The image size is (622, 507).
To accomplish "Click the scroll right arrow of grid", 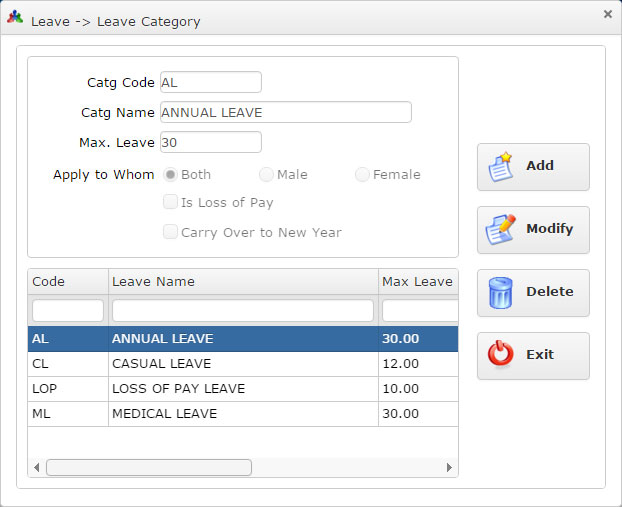I will 449,467.
